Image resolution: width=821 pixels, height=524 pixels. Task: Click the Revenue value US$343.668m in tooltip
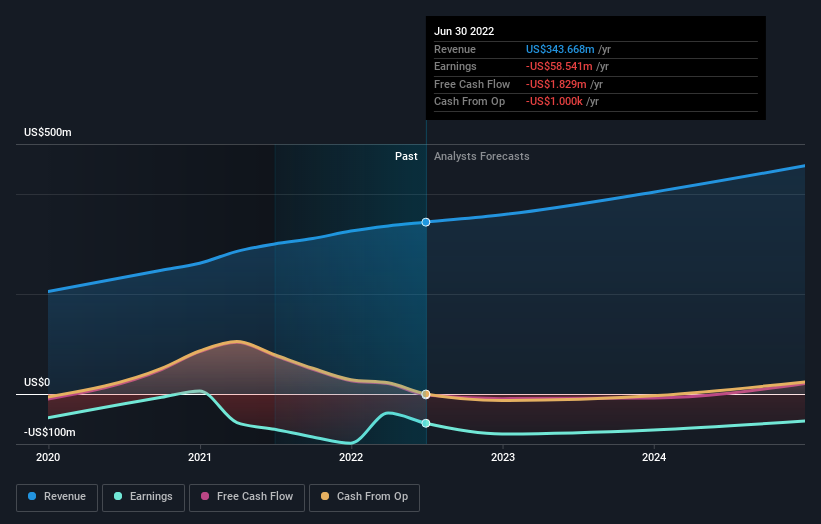pyautogui.click(x=560, y=49)
